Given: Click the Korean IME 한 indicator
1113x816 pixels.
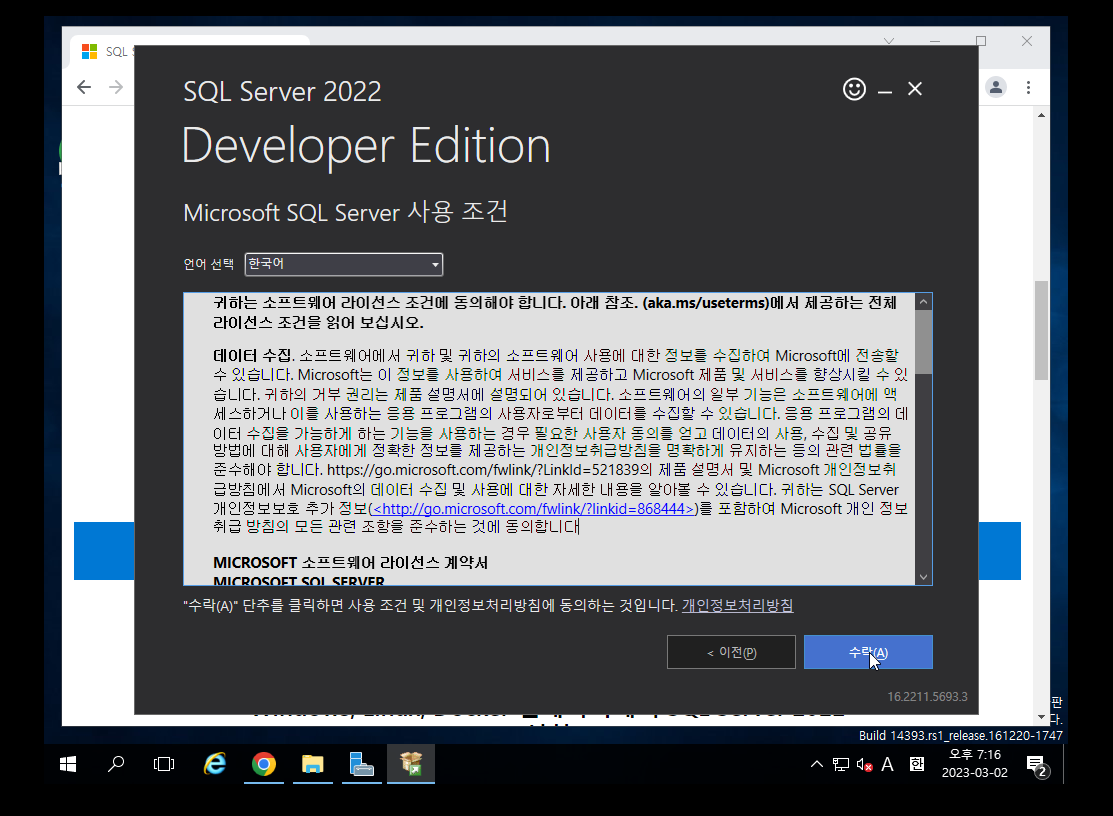Looking at the screenshot, I should coord(916,764).
